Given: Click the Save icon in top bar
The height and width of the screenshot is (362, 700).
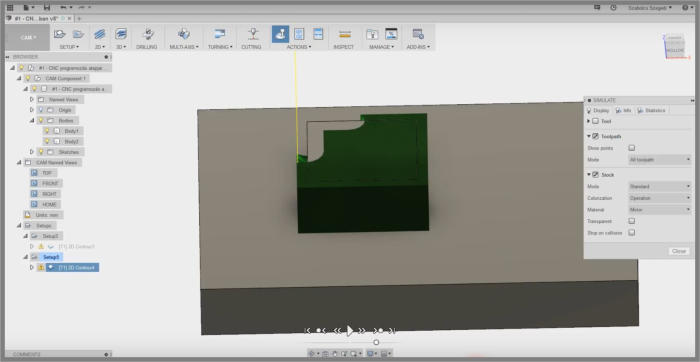Looking at the screenshot, I should 47,8.
